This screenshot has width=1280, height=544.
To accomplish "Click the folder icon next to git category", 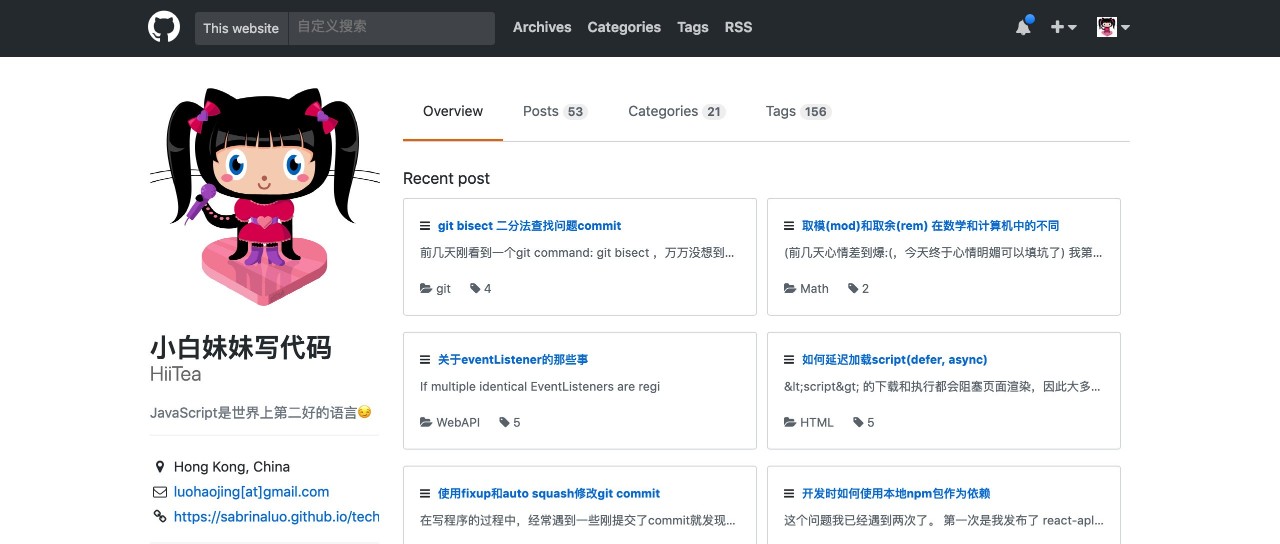I will pyautogui.click(x=426, y=289).
